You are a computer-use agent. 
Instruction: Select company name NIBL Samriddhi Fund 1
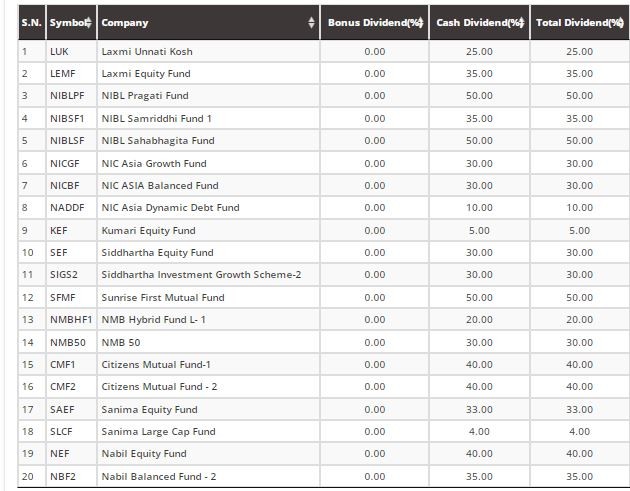[156, 119]
